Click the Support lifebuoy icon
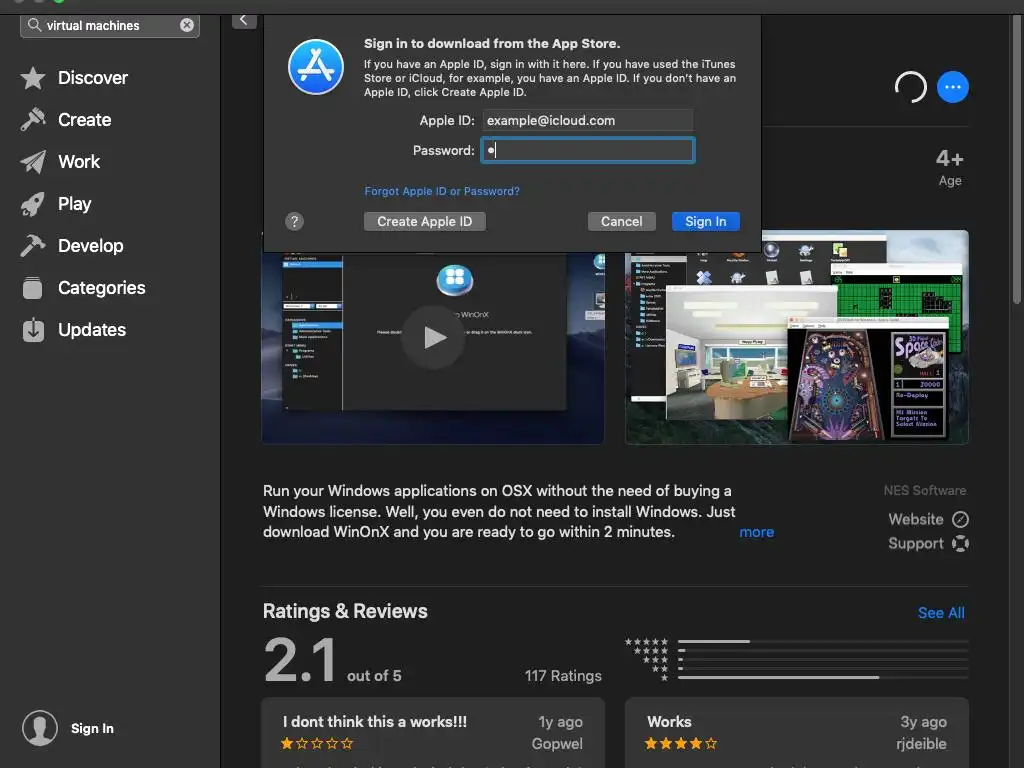Image resolution: width=1024 pixels, height=768 pixels. pyautogui.click(x=960, y=543)
